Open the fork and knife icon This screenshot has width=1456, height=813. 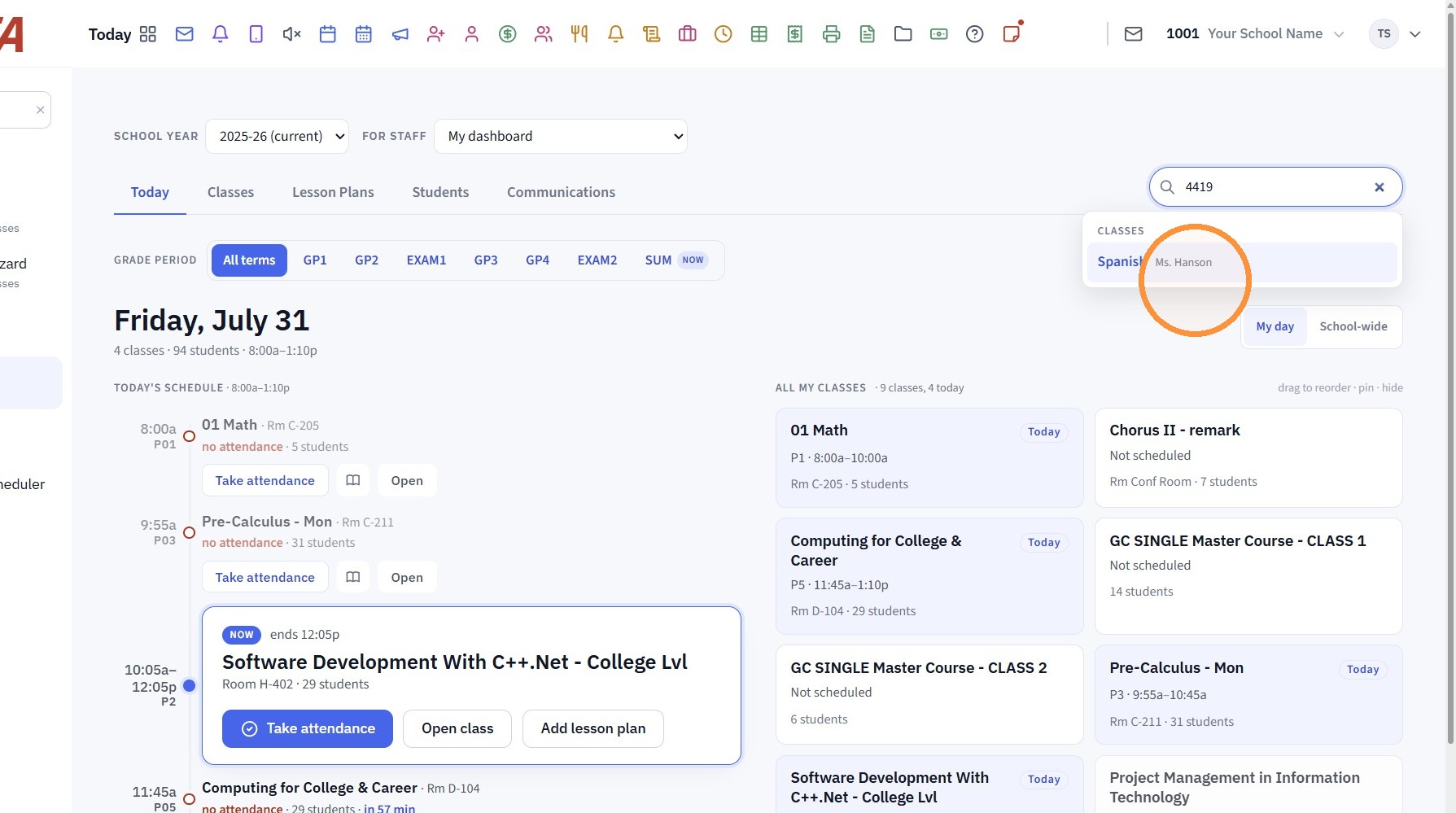(x=579, y=34)
